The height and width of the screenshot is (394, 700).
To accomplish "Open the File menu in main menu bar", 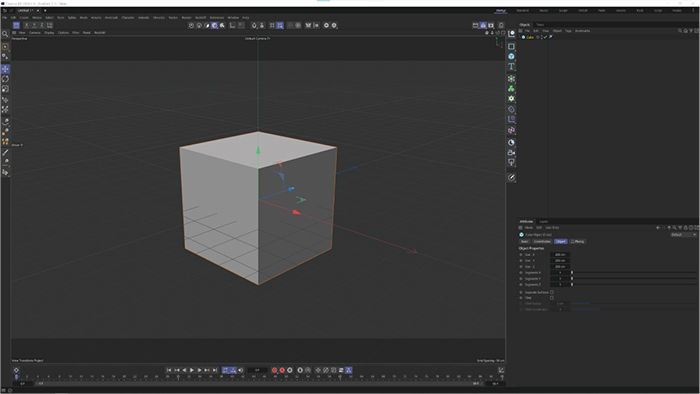I will (4, 18).
